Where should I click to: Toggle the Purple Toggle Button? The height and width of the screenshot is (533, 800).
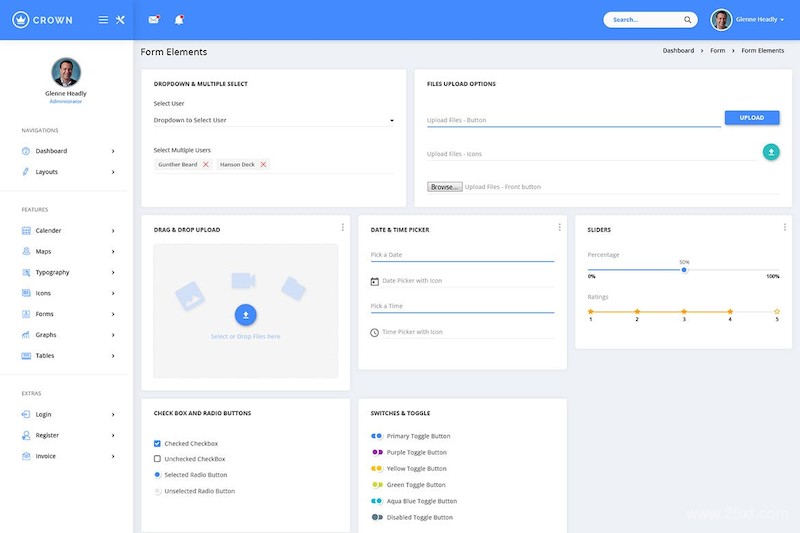click(377, 452)
